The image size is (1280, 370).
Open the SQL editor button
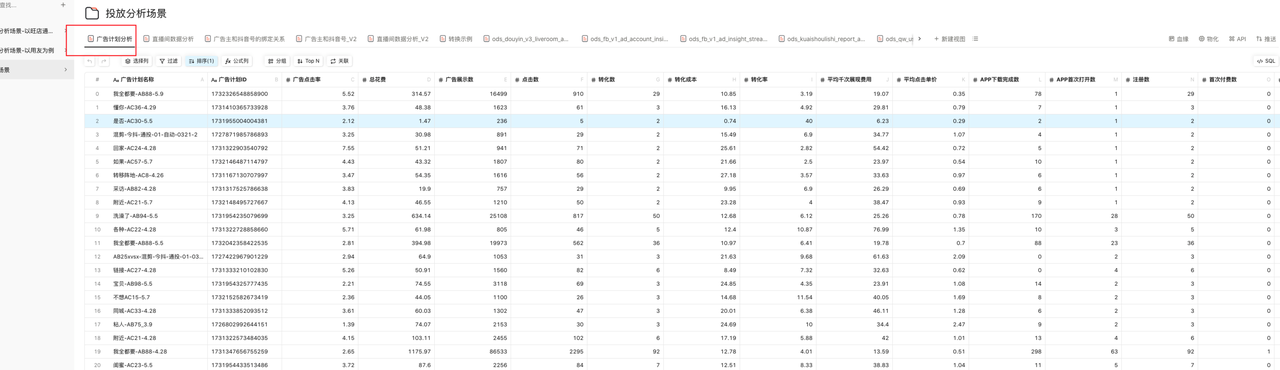(1266, 61)
